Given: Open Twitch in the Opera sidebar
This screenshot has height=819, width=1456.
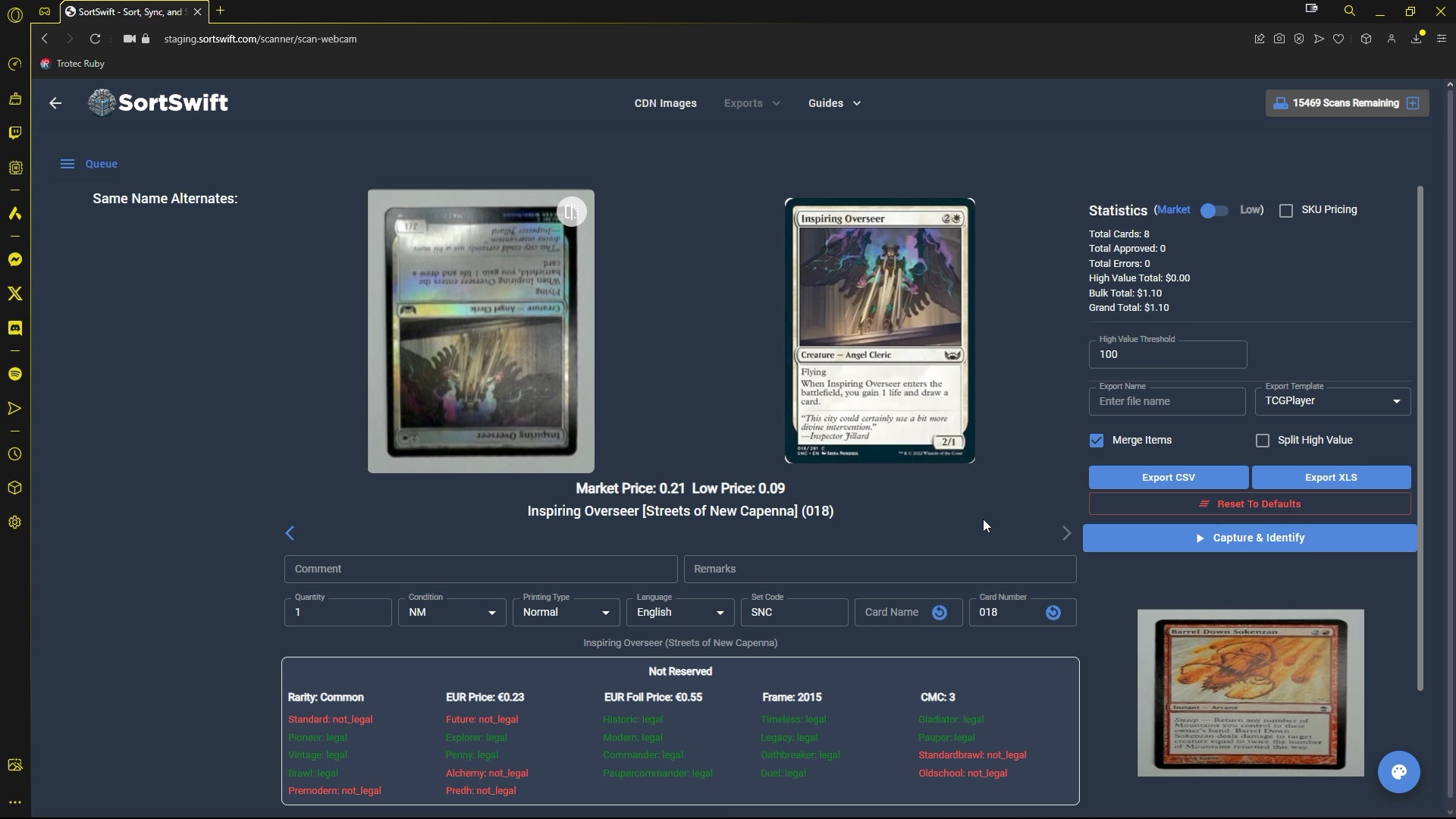Looking at the screenshot, I should click(14, 133).
